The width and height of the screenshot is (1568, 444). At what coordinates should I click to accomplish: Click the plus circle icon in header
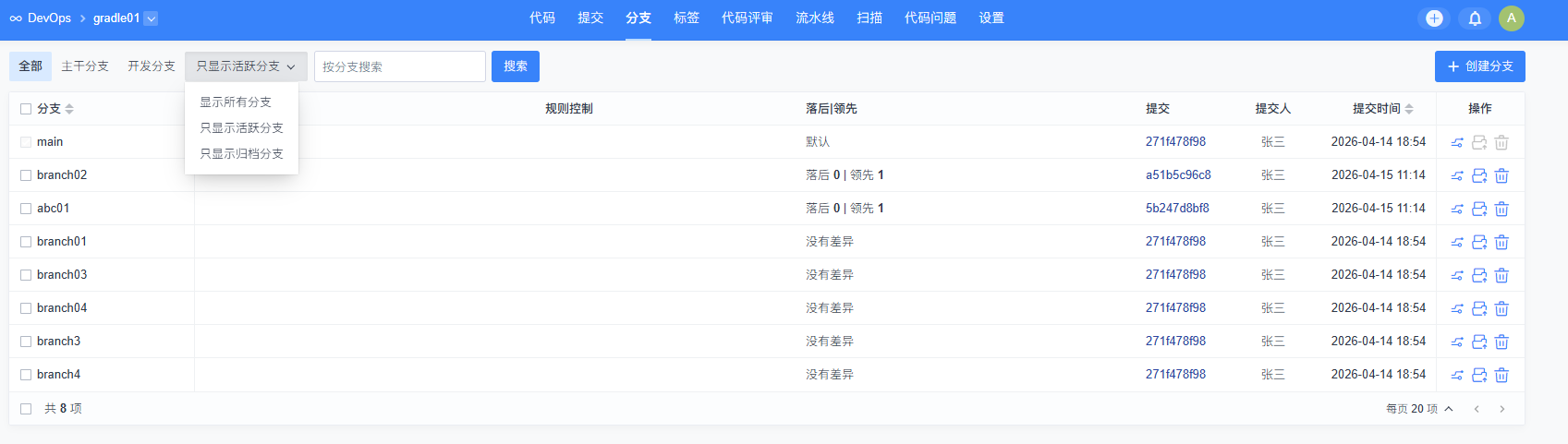pyautogui.click(x=1434, y=18)
